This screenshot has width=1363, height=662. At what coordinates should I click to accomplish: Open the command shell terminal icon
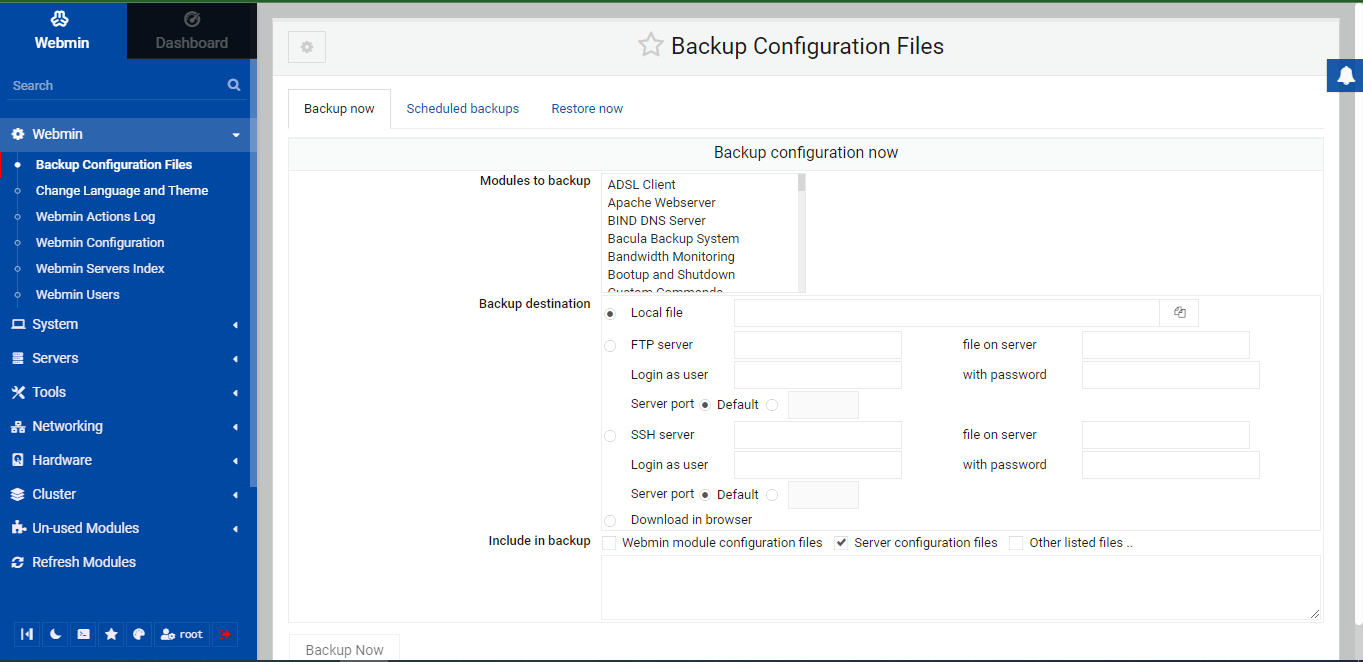click(83, 634)
